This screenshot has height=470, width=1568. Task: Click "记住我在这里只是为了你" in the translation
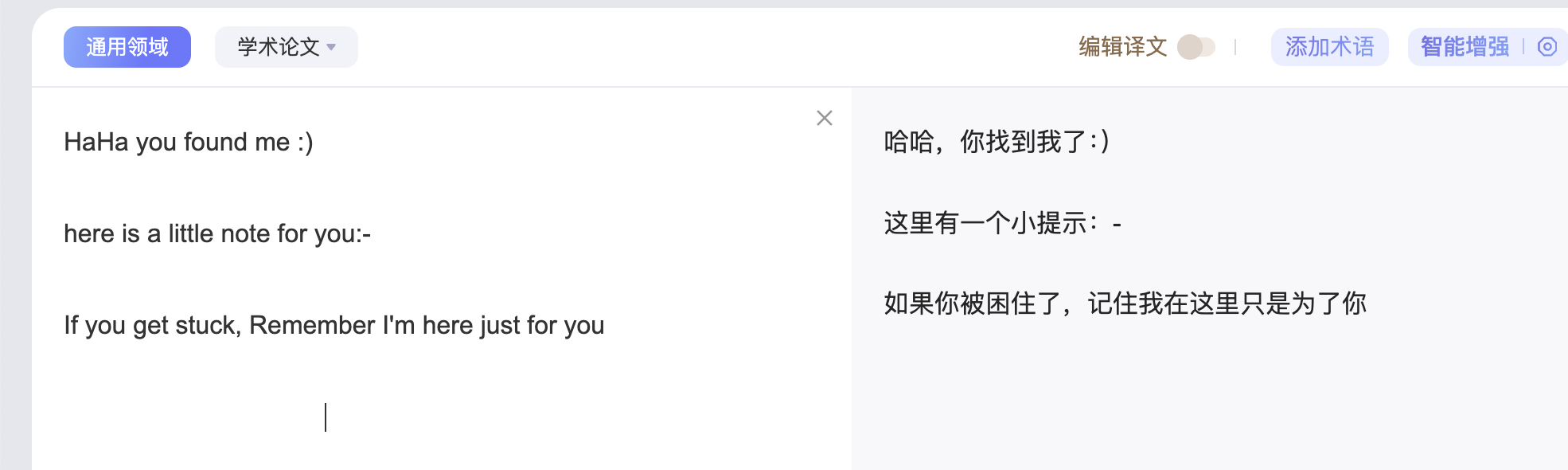coord(1227,304)
